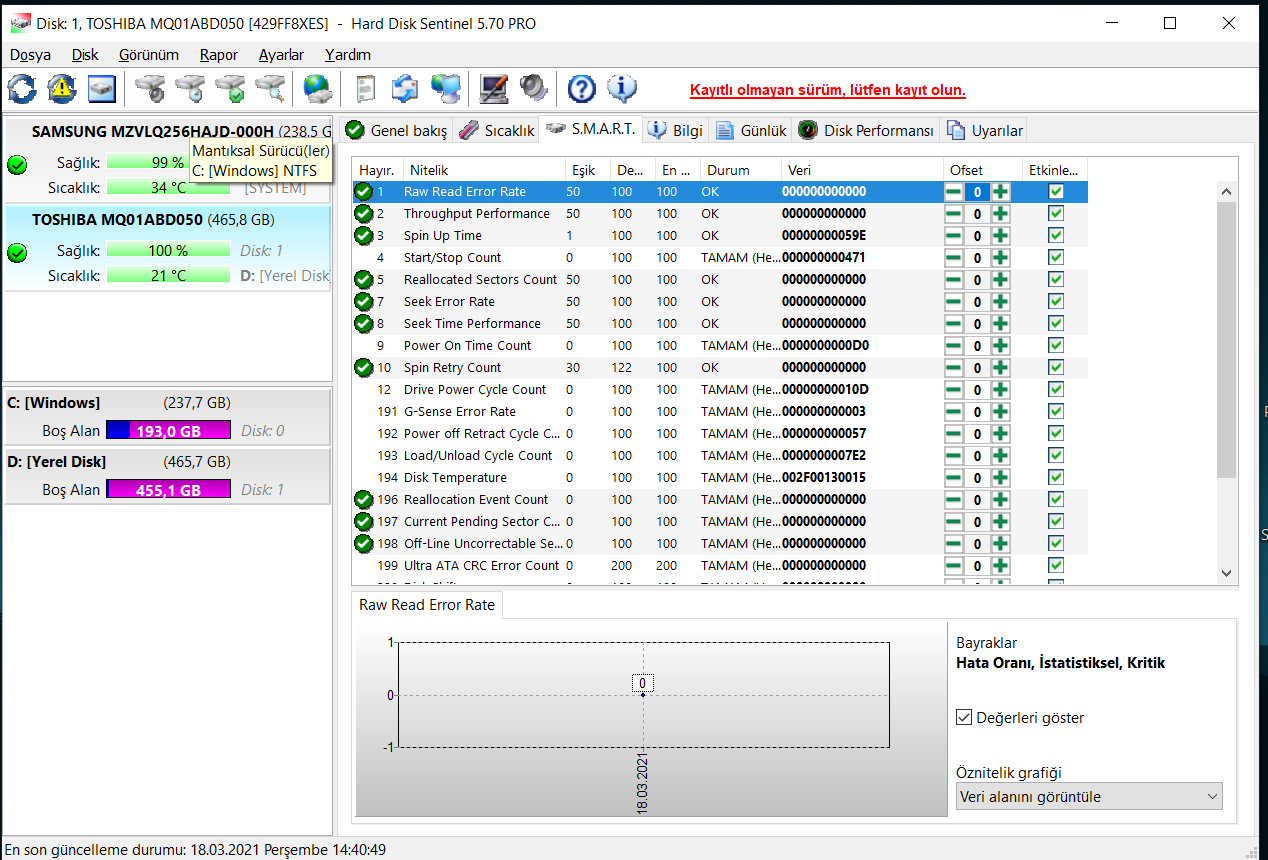Uncheck the enable box for Raw Read Error Rate

click(1056, 192)
